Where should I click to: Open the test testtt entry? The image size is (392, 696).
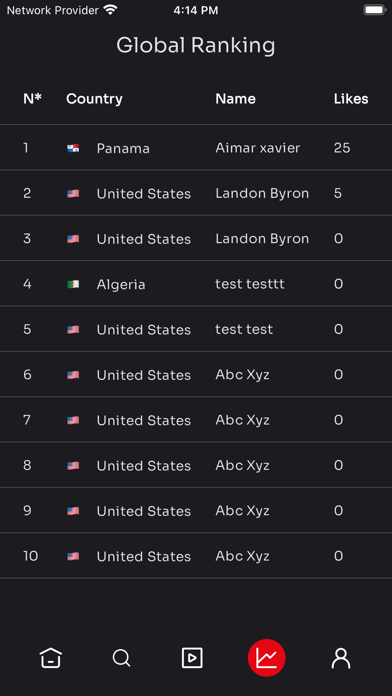pos(196,284)
